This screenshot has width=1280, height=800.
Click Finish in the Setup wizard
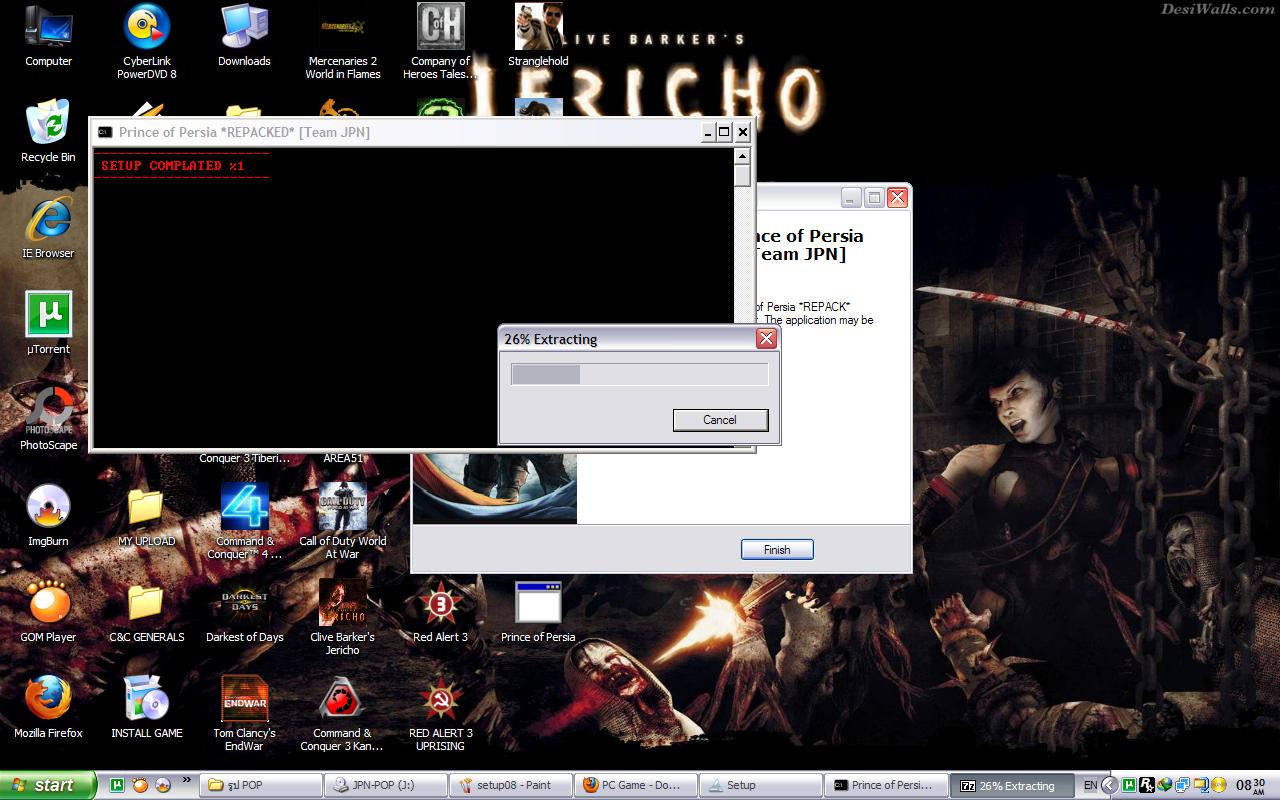pos(777,549)
